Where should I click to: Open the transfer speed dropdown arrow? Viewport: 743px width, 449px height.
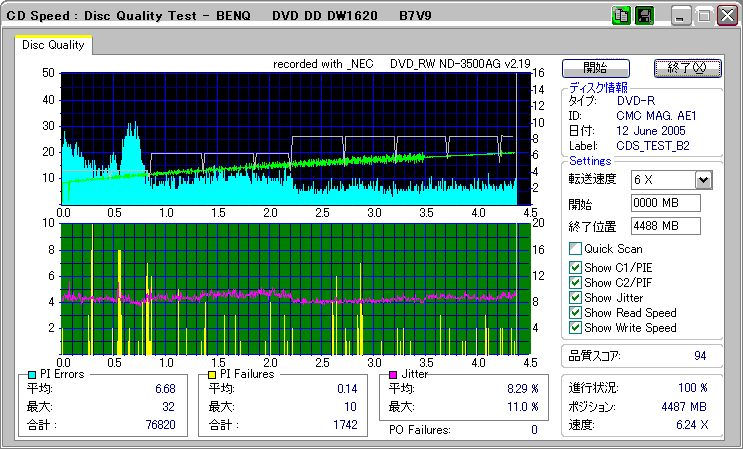click(x=703, y=179)
